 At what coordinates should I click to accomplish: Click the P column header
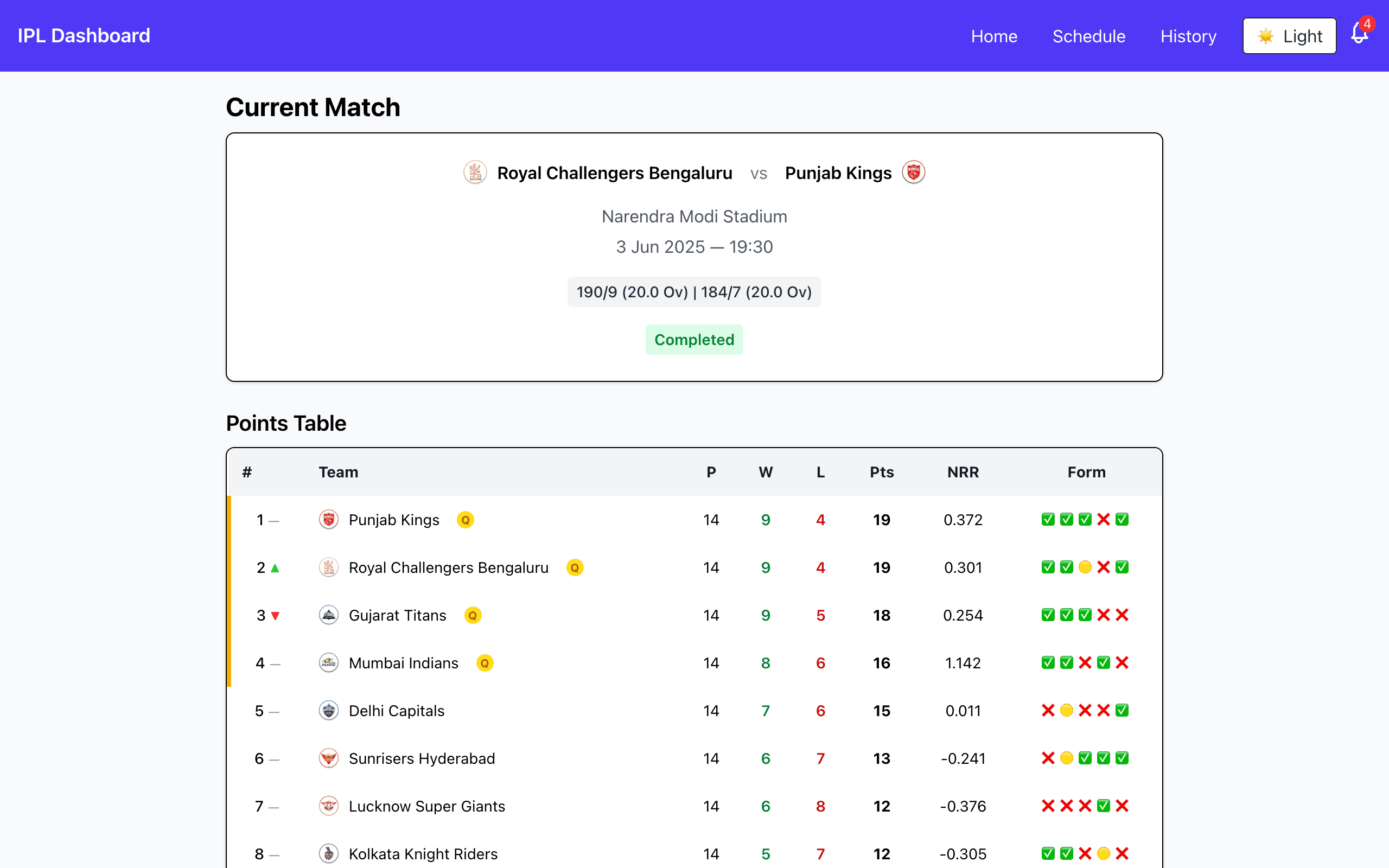coord(711,472)
